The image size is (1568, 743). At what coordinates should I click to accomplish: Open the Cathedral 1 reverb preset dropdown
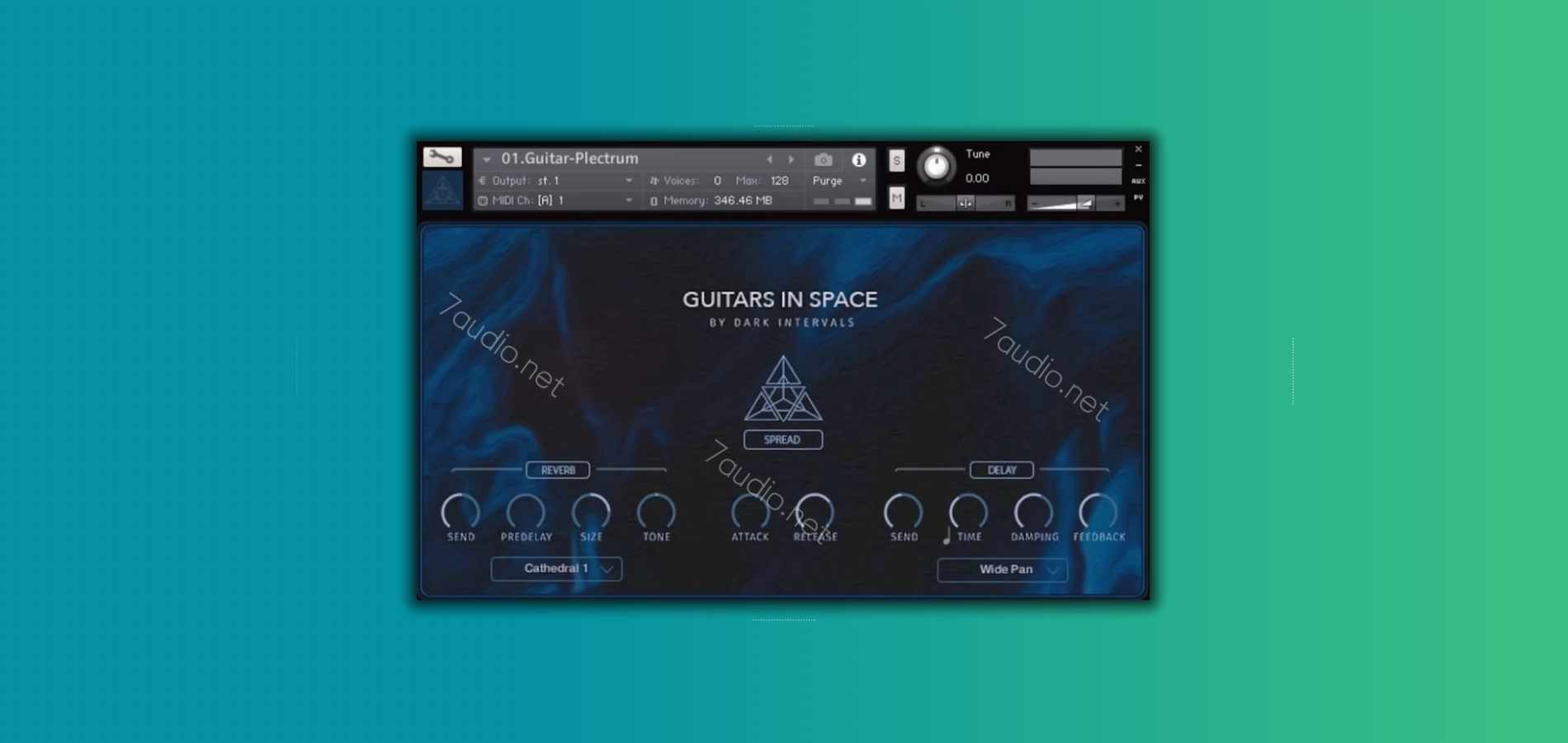tap(556, 569)
